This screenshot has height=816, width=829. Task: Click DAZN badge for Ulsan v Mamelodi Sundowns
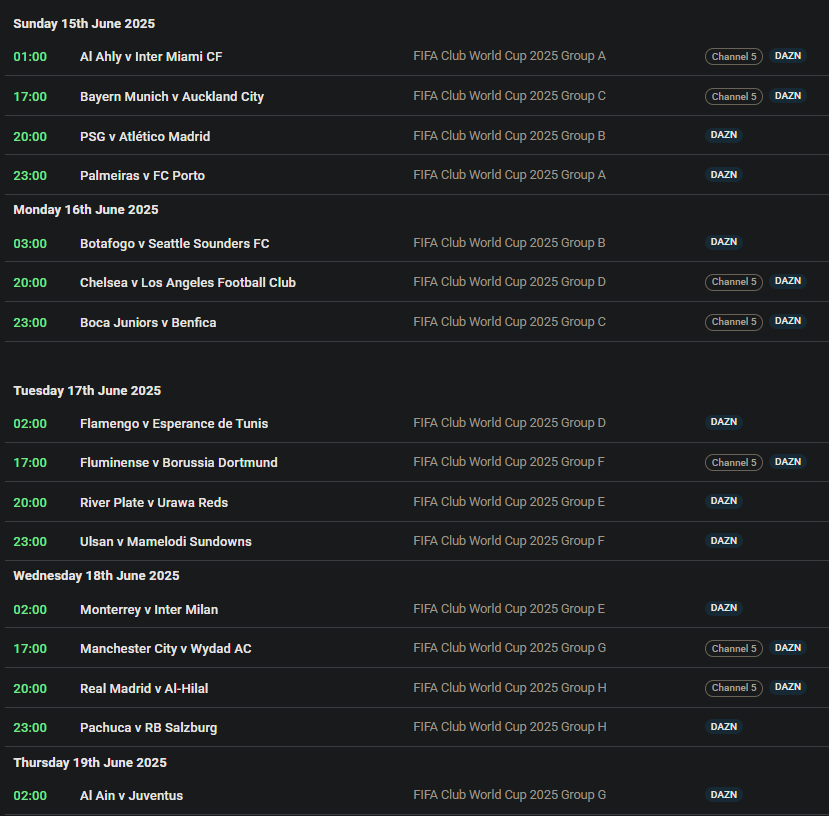tap(723, 540)
